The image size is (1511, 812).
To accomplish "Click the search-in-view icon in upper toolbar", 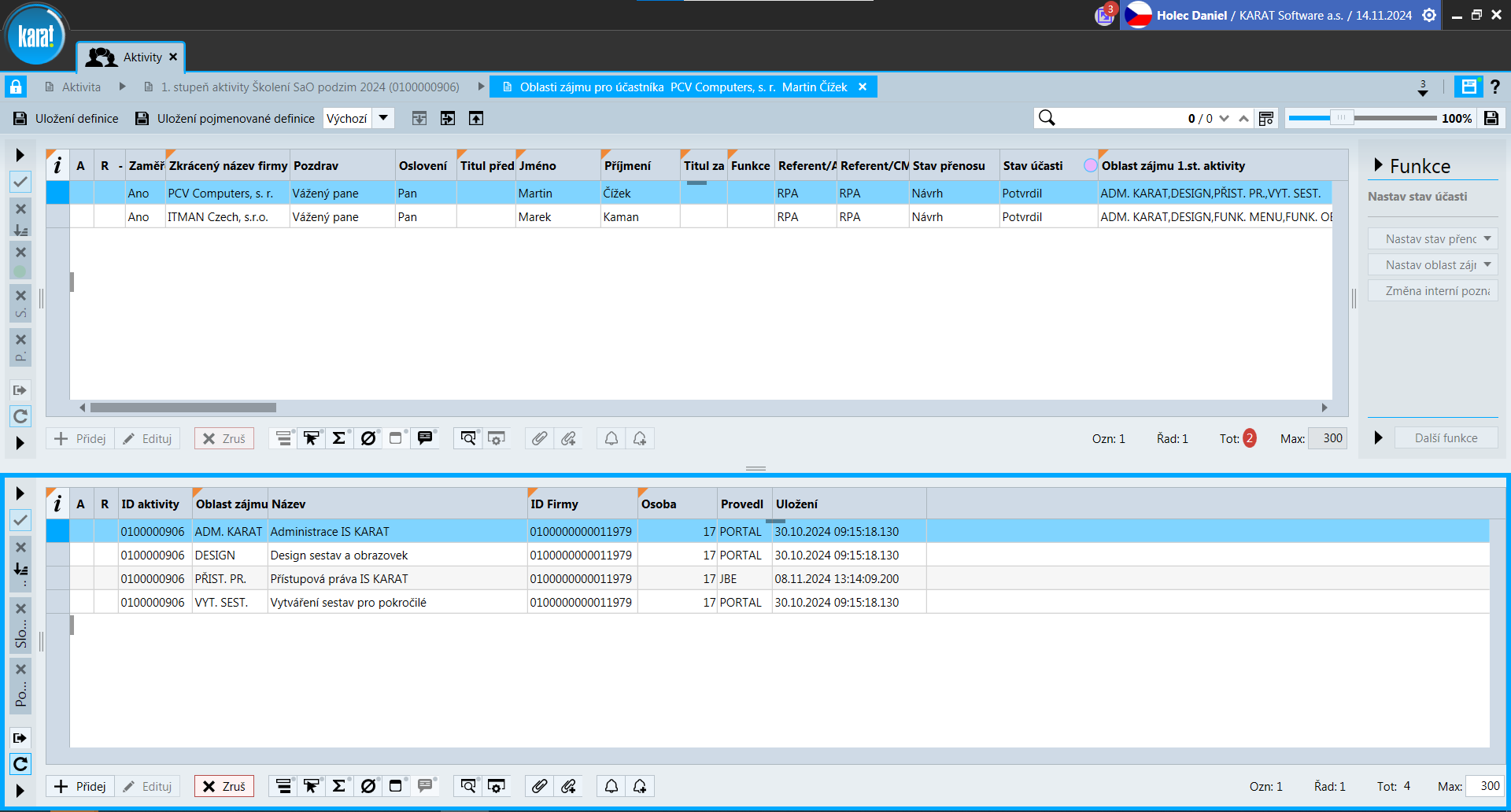I will click(468, 438).
